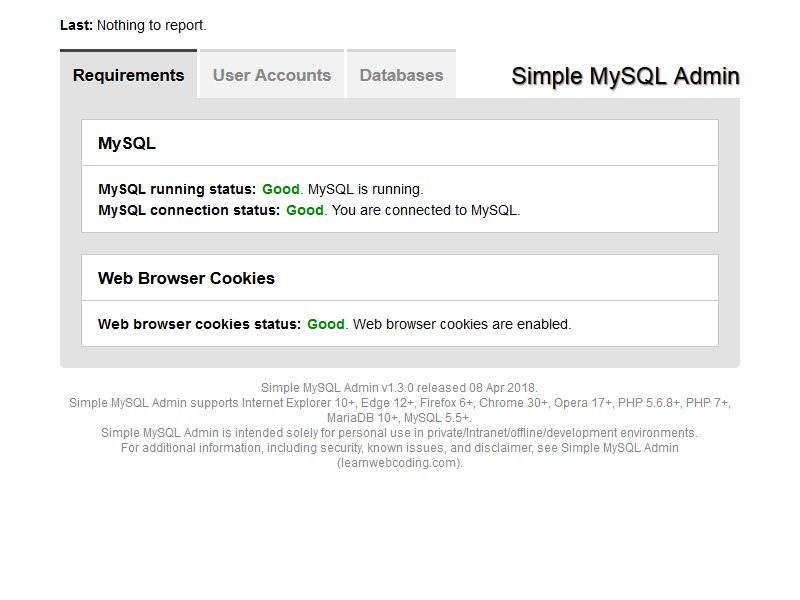Open the learnwebcoding.com link
800x600 pixels.
pyautogui.click(x=401, y=462)
